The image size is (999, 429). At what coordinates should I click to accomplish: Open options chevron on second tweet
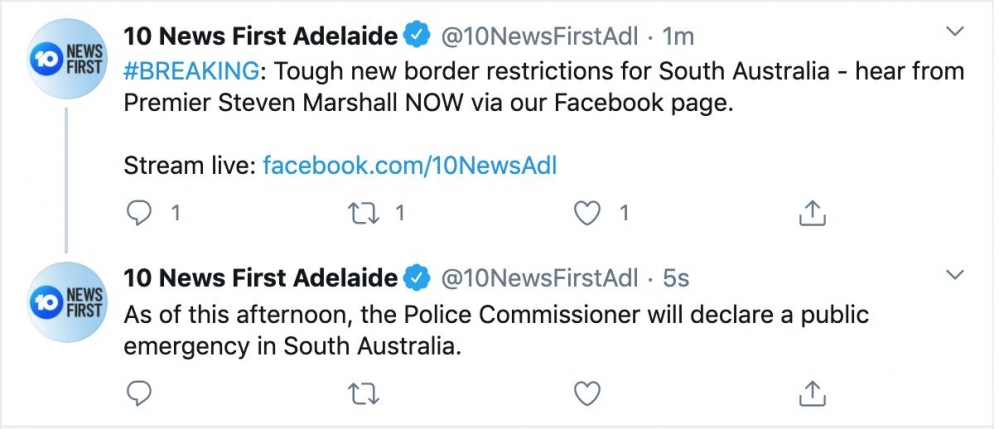pyautogui.click(x=955, y=274)
